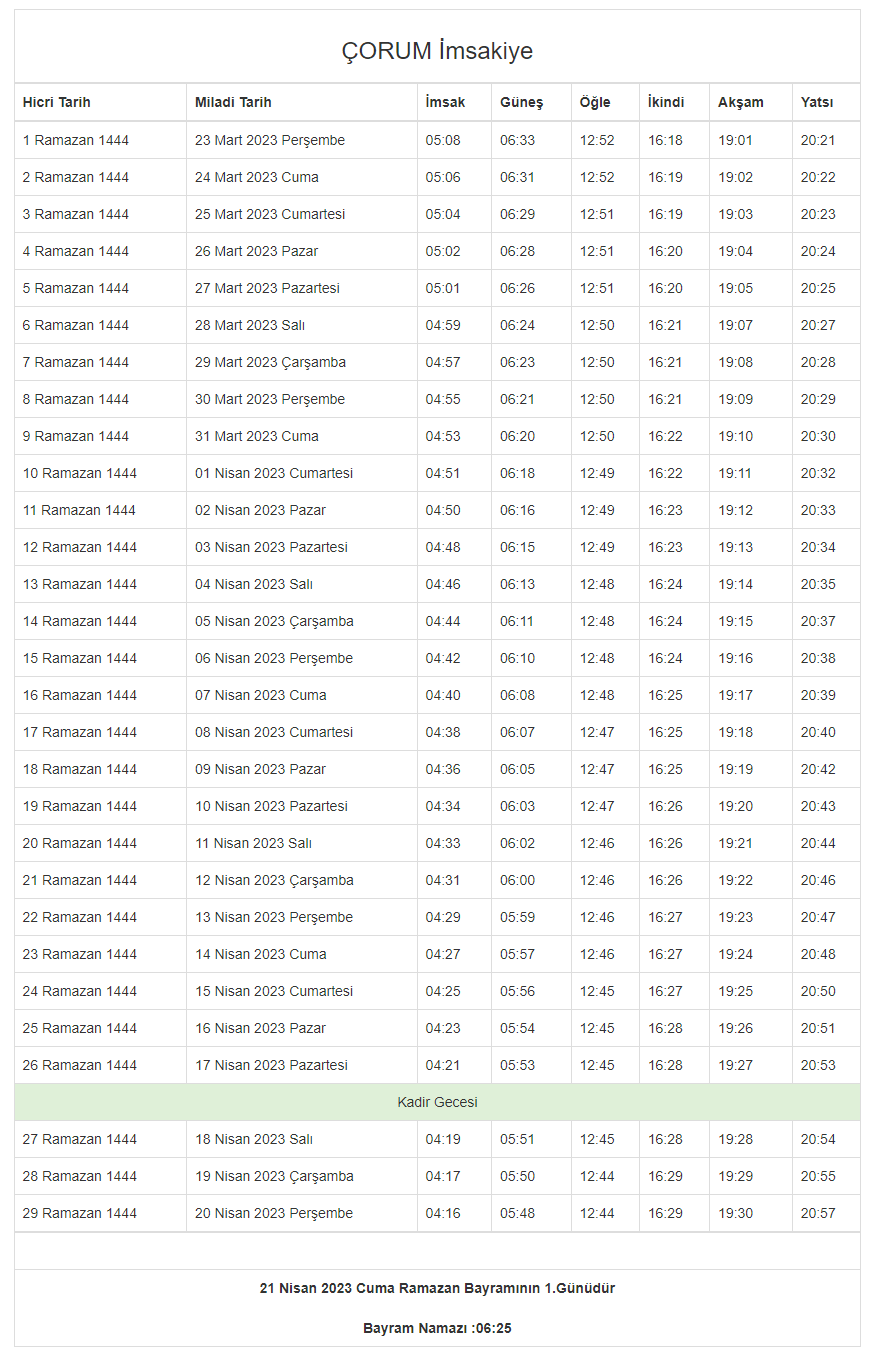
Task: Click Yatsı time 20:57 in last row
Action: coord(818,1213)
